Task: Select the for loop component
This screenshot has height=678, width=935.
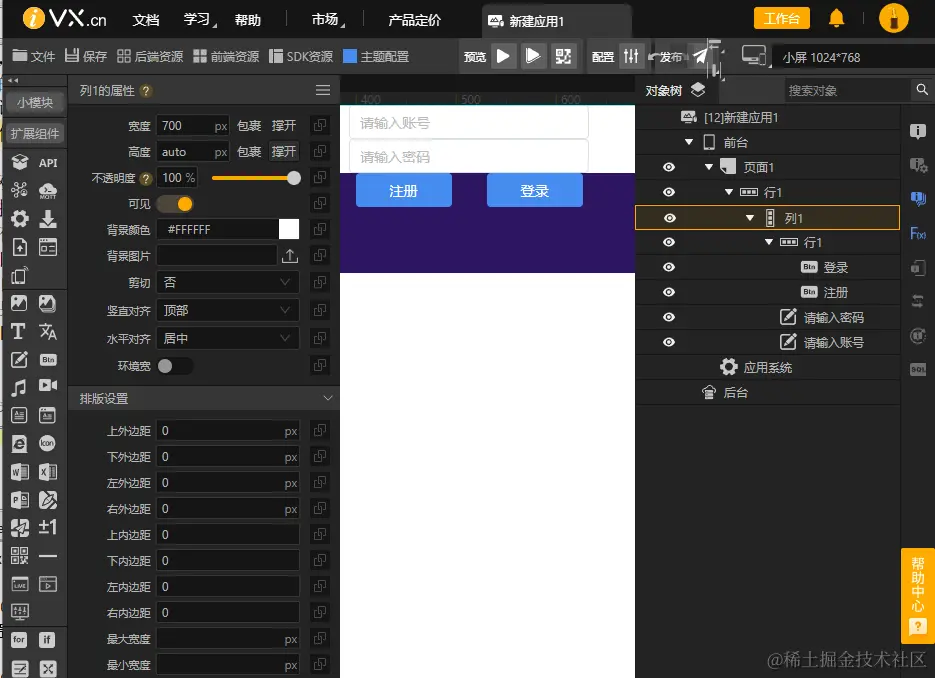Action: coord(19,640)
